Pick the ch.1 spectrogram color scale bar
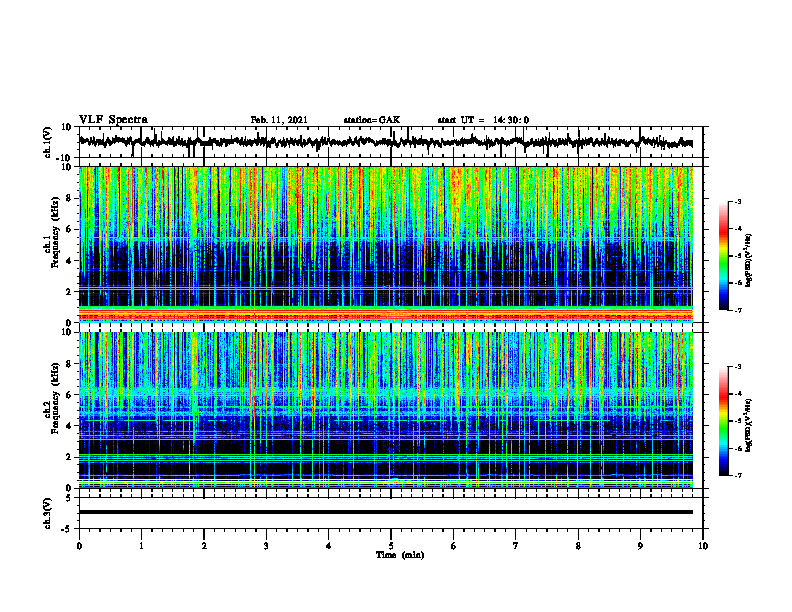The height and width of the screenshot is (612, 792). 724,255
